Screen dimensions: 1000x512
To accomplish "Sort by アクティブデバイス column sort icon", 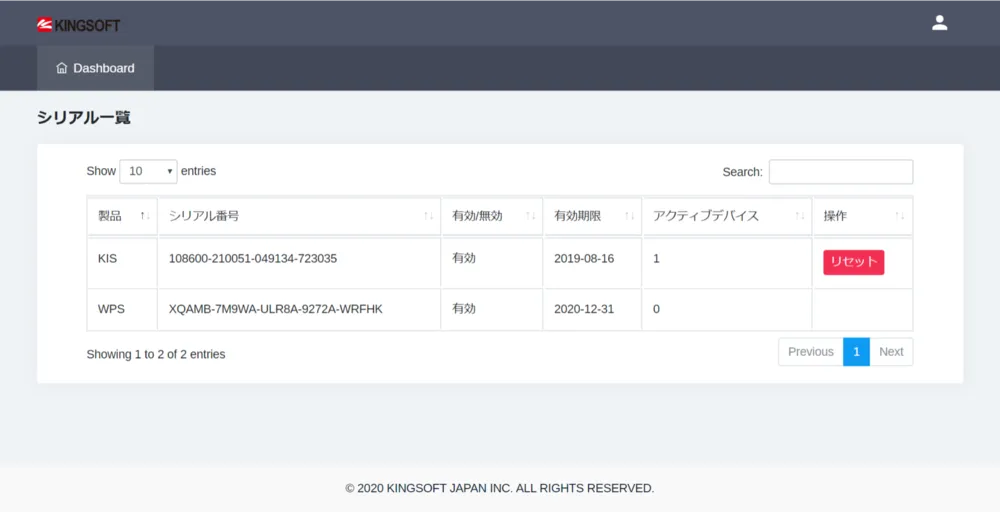I will 800,216.
